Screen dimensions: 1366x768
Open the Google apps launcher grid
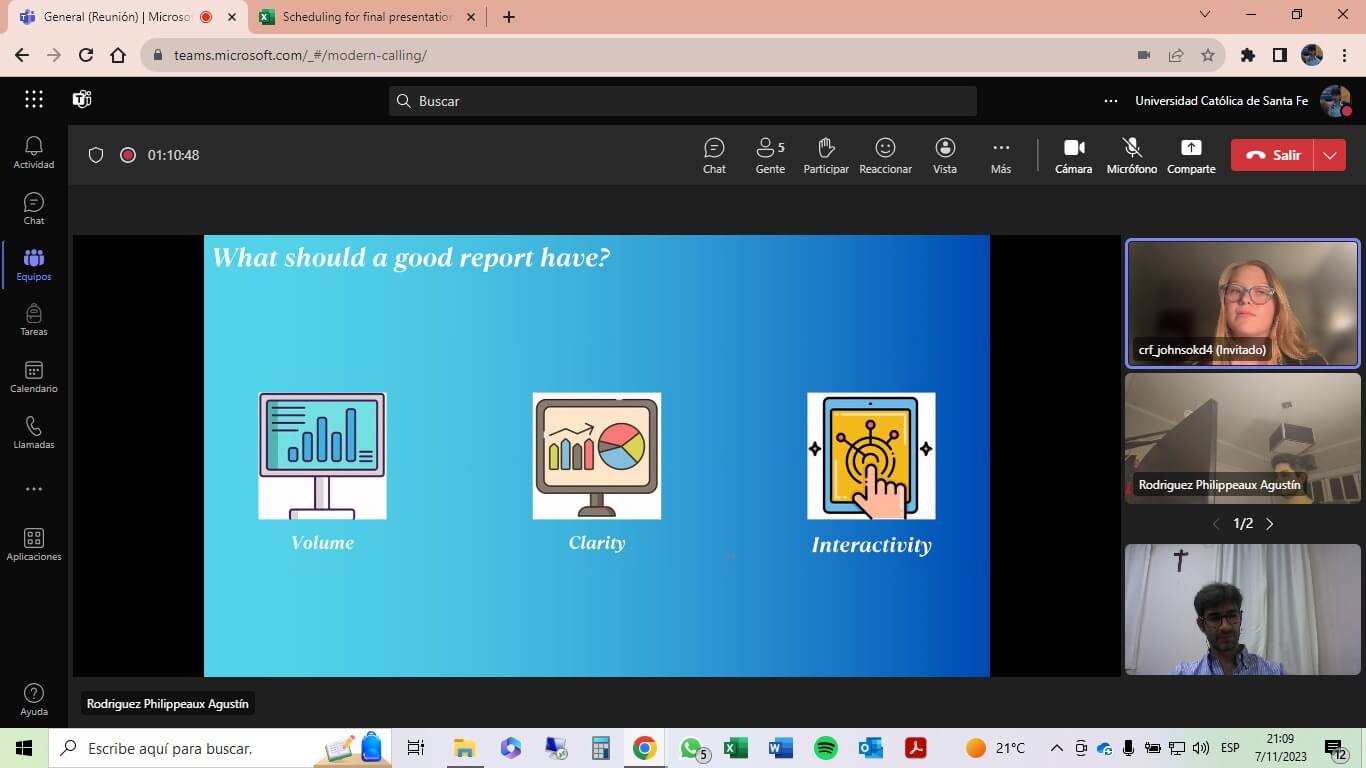pos(34,99)
